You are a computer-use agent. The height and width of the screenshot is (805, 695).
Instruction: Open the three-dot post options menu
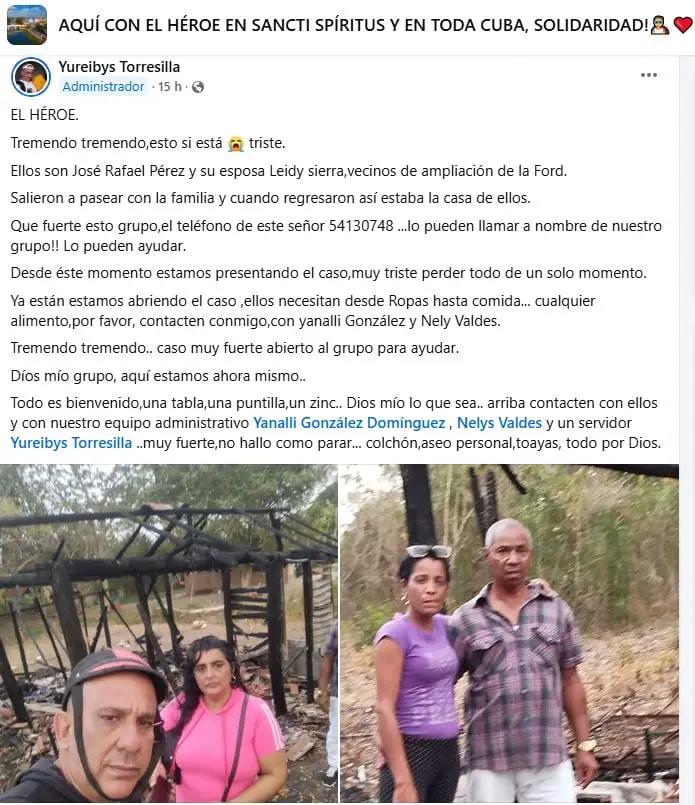pos(649,75)
